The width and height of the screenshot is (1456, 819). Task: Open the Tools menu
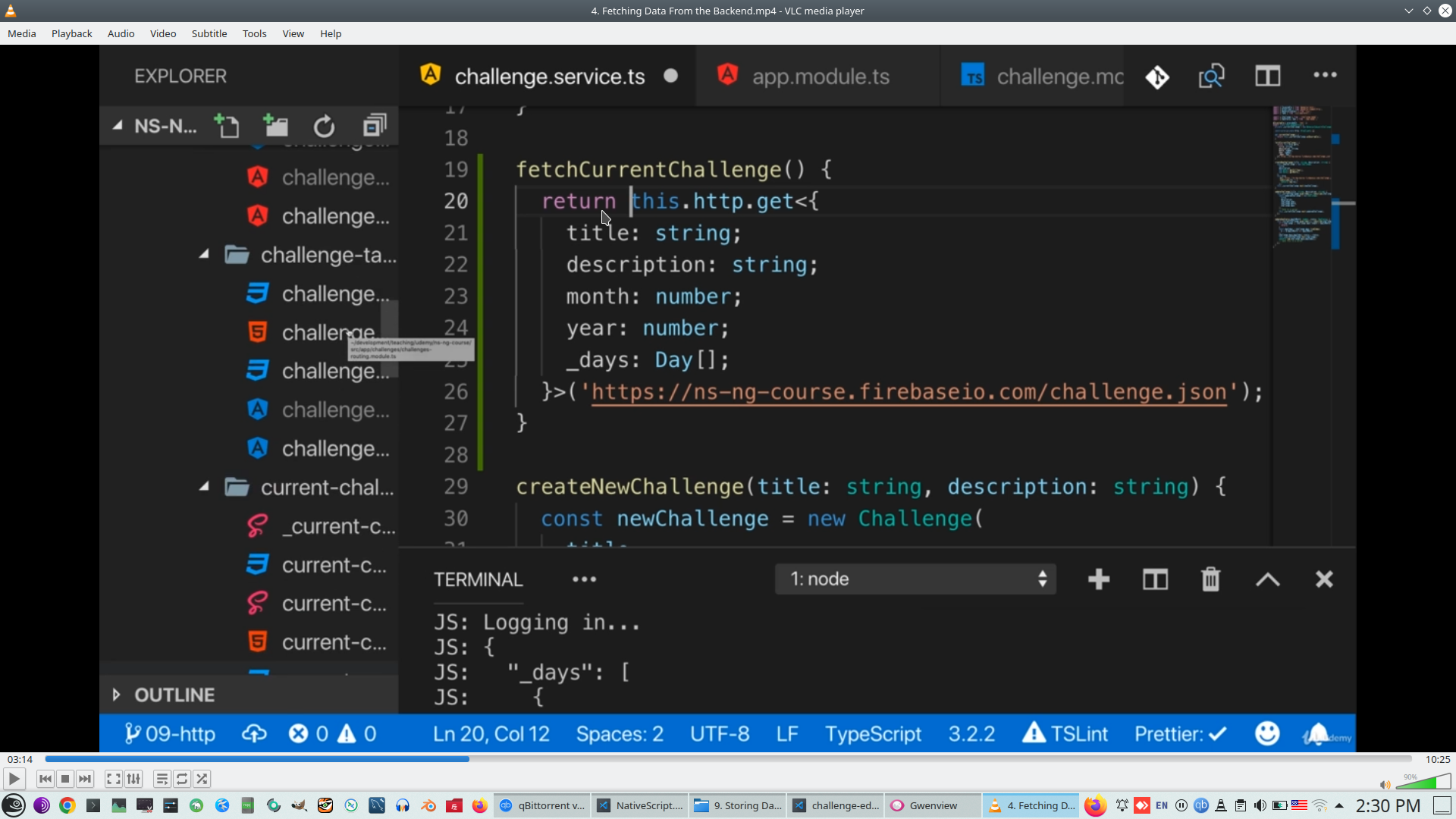pos(254,33)
